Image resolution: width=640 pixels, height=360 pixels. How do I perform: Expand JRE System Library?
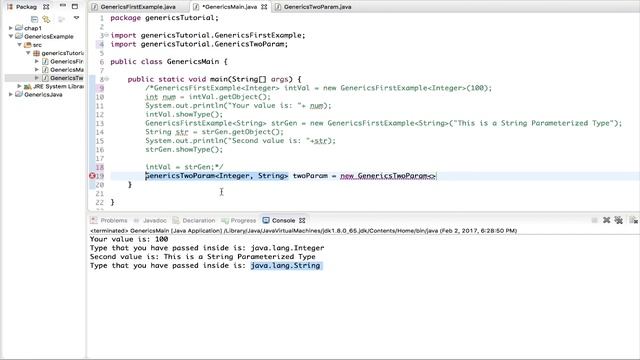(19, 86)
